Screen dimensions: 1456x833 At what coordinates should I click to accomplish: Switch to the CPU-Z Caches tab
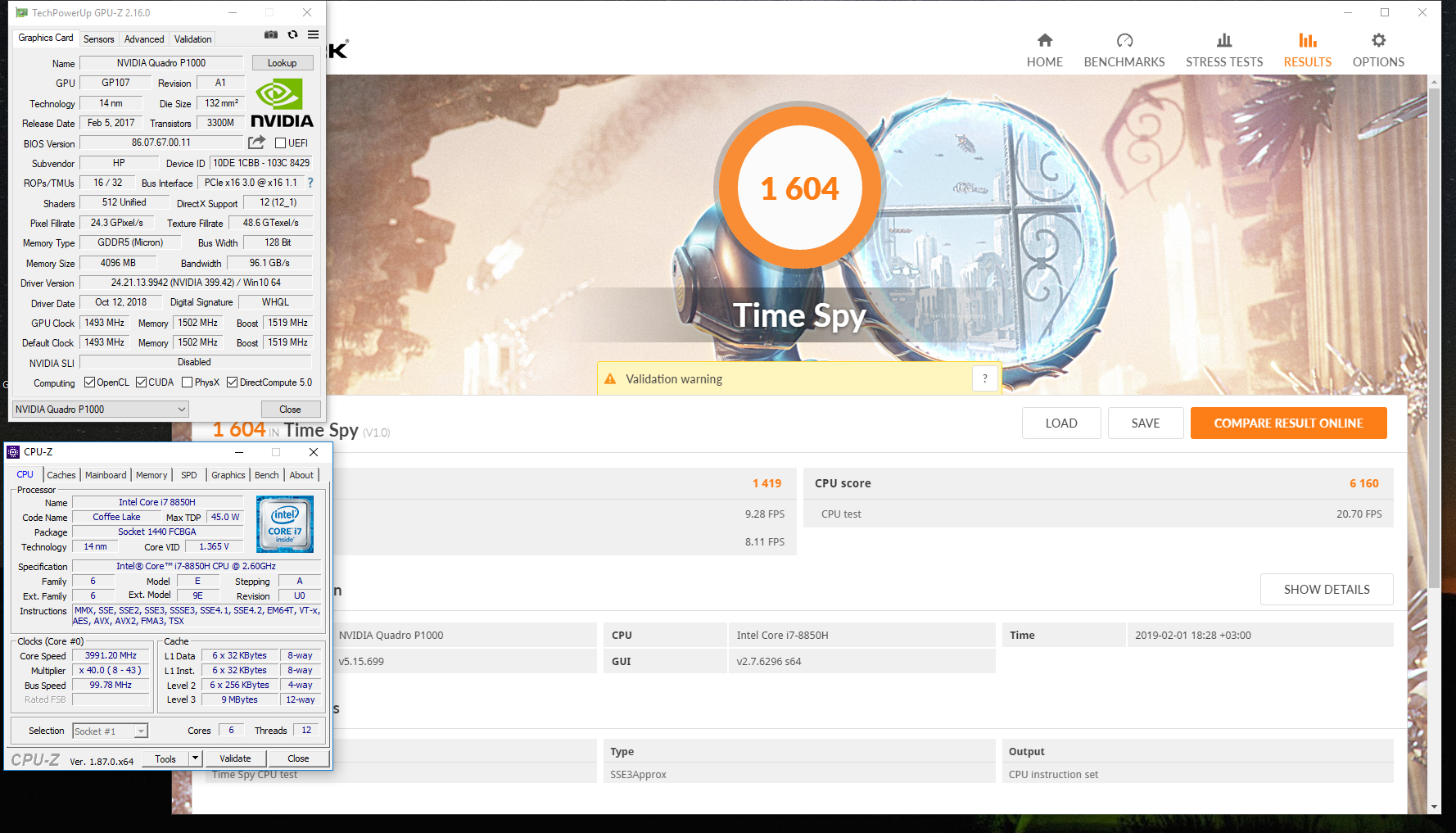tap(61, 475)
